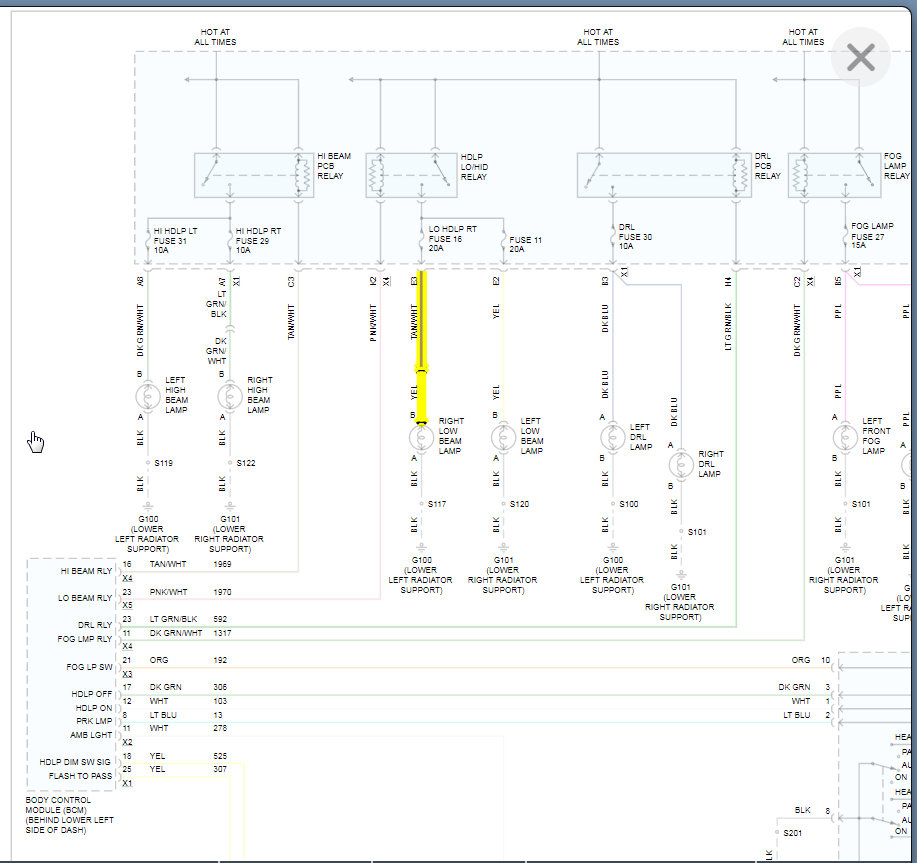Click circuit number 1970
The image size is (917, 863).
pyautogui.click(x=222, y=592)
